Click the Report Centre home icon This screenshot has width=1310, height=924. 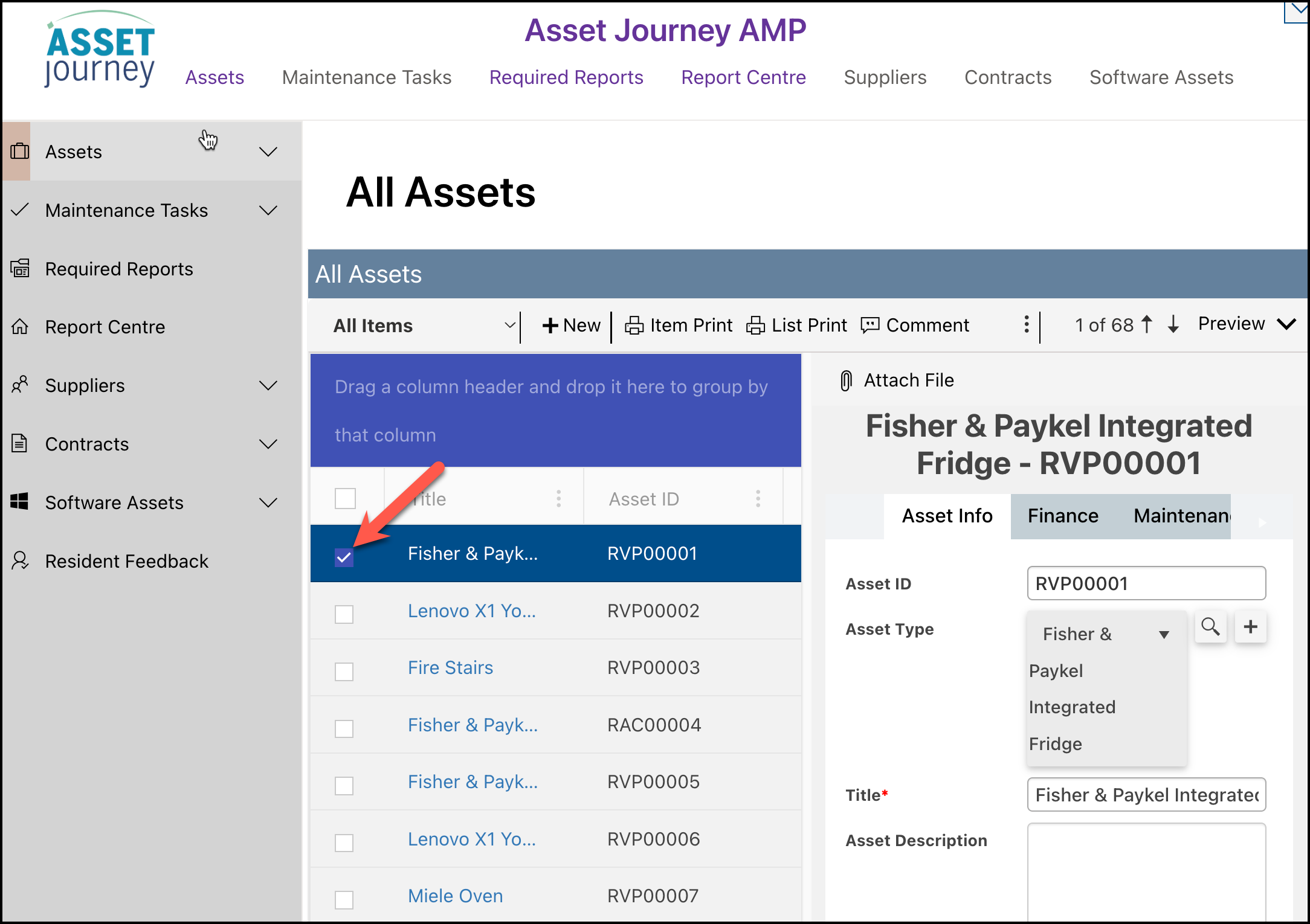(20, 327)
